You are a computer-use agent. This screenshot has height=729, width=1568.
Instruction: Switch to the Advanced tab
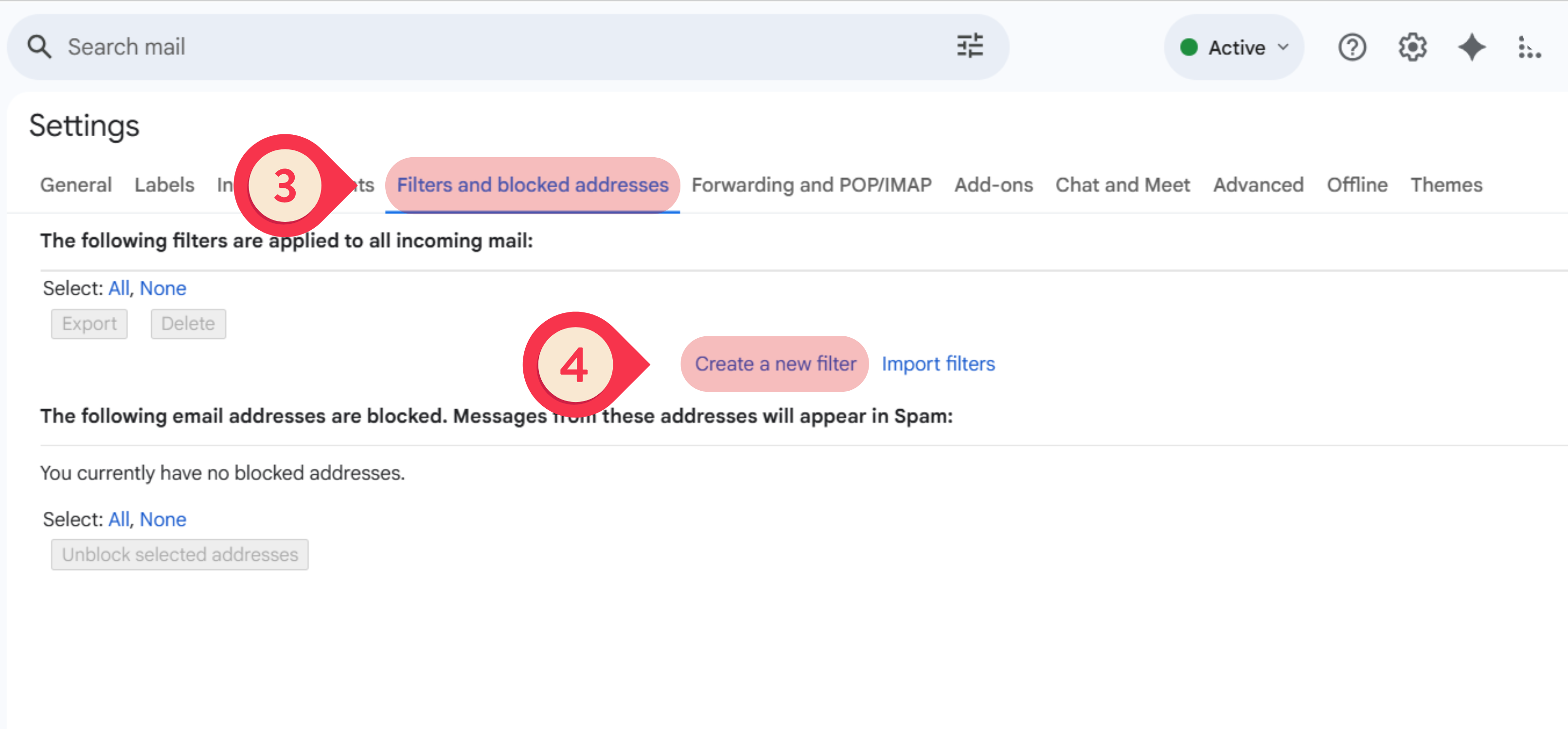point(1258,184)
